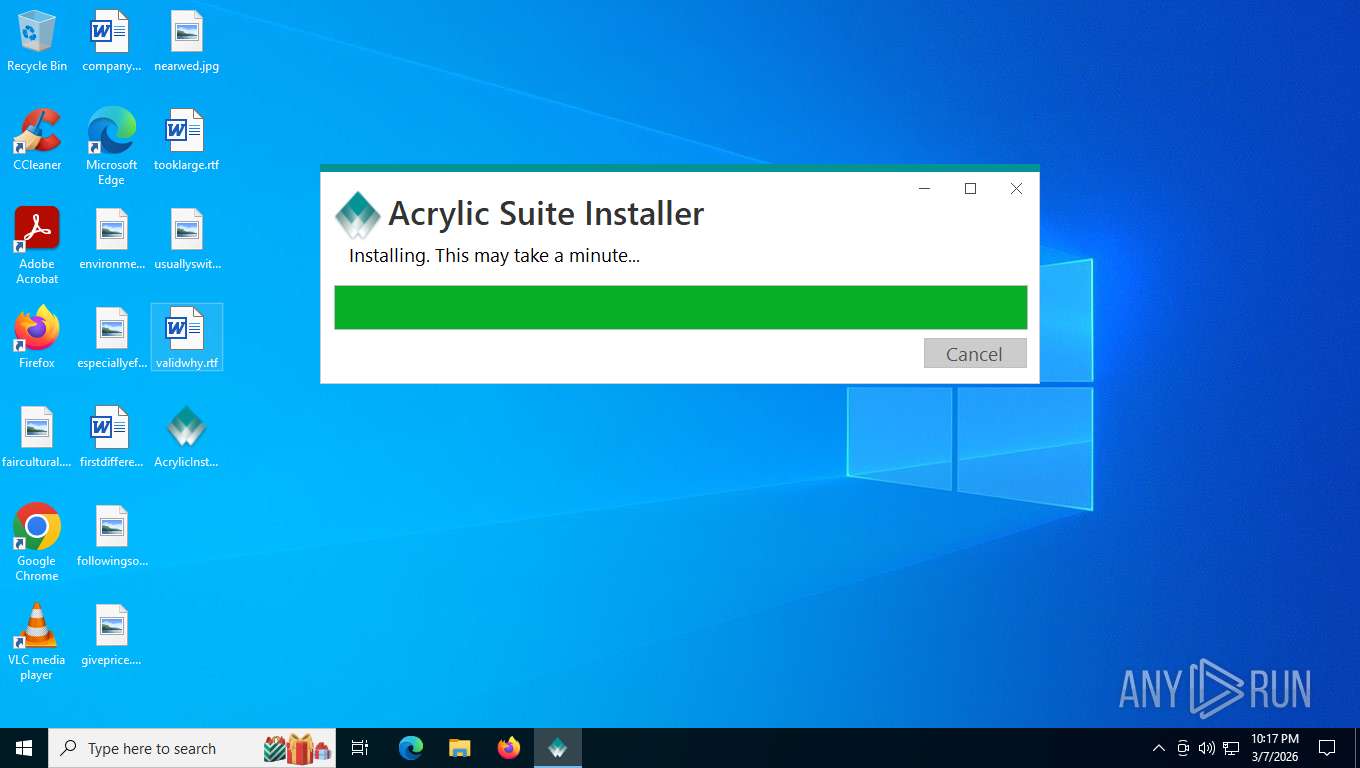Viewport: 1360px width, 768px height.
Task: Select the company Word document icon
Action: tap(111, 42)
